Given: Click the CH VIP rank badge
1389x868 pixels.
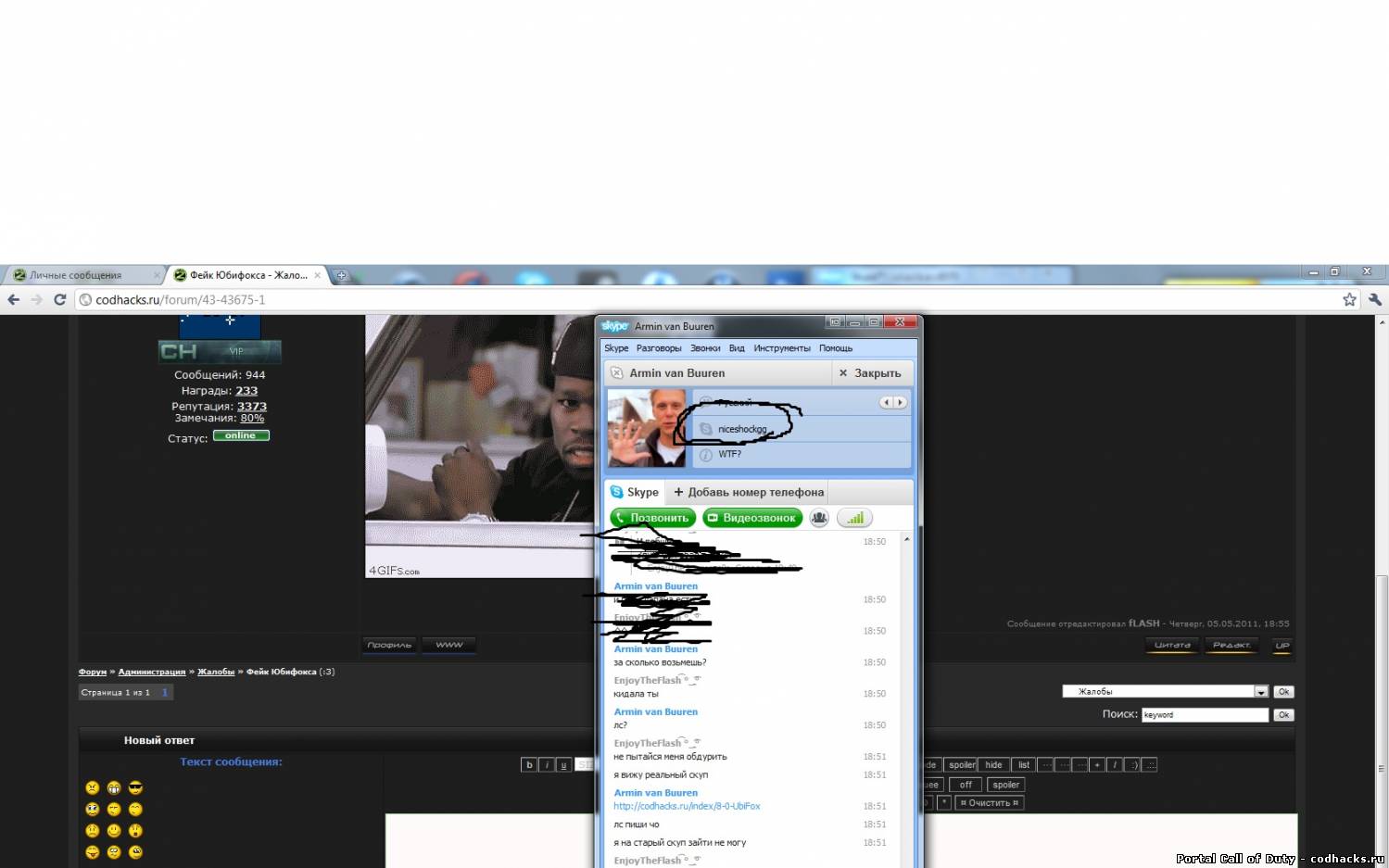Looking at the screenshot, I should 220,351.
